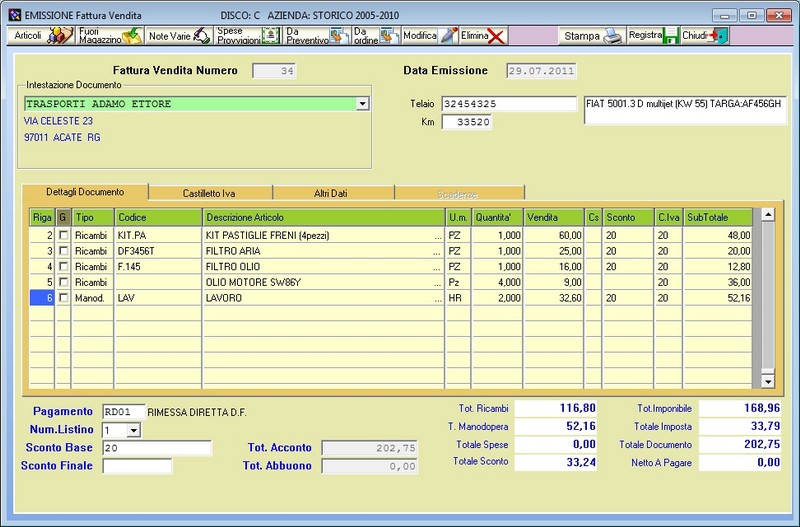Open the Articoli toolbar button
The height and width of the screenshot is (527, 800).
pyautogui.click(x=42, y=36)
